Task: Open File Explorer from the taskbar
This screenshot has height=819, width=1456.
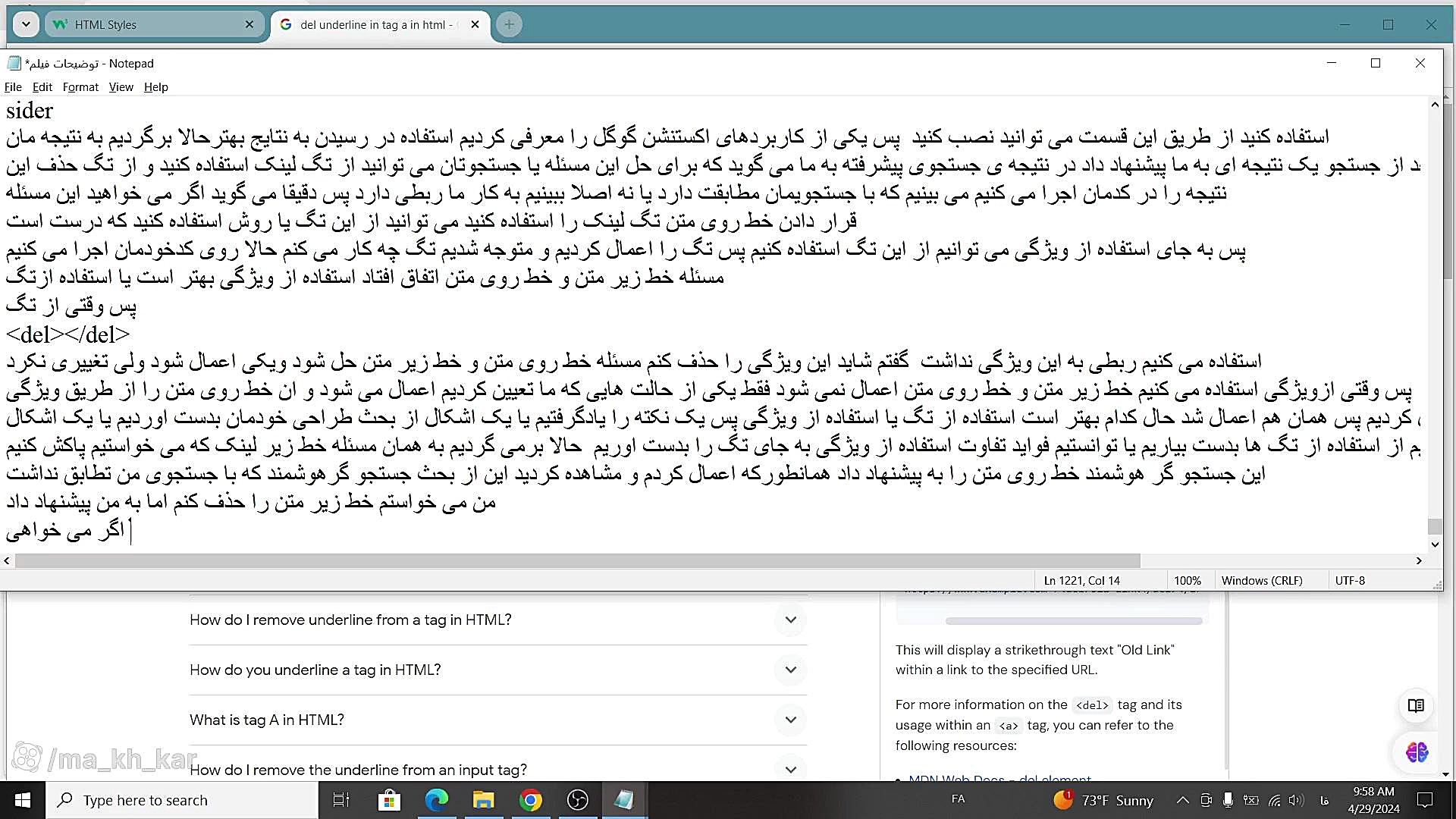Action: click(484, 800)
